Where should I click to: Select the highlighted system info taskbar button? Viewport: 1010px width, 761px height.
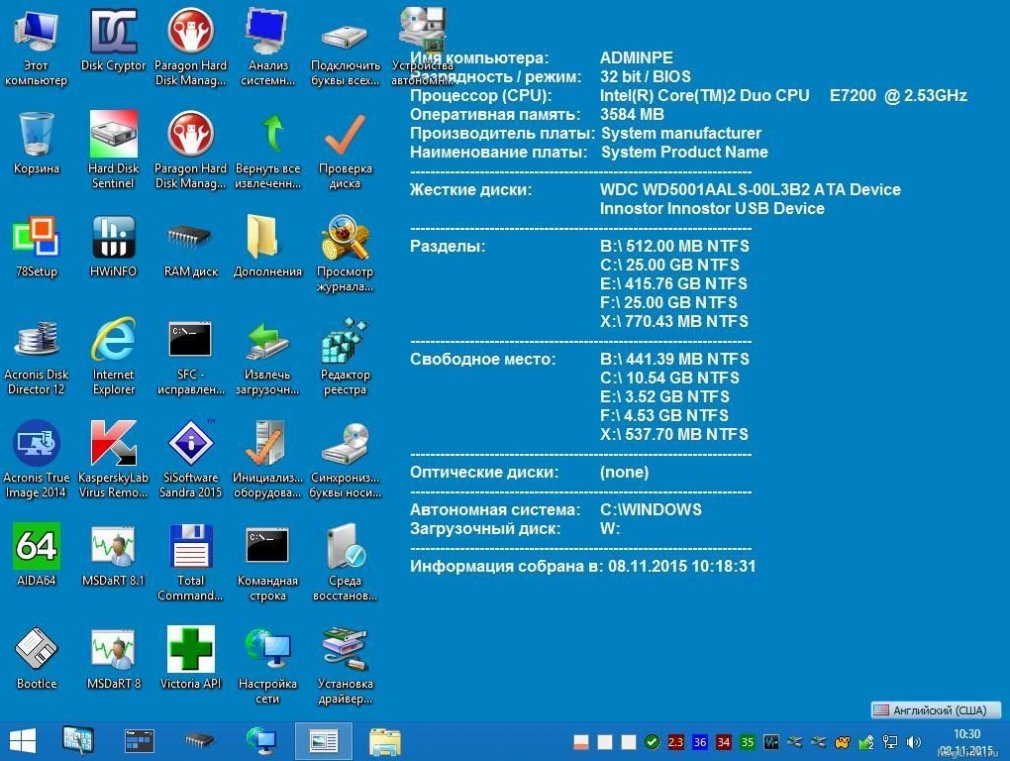(x=323, y=741)
